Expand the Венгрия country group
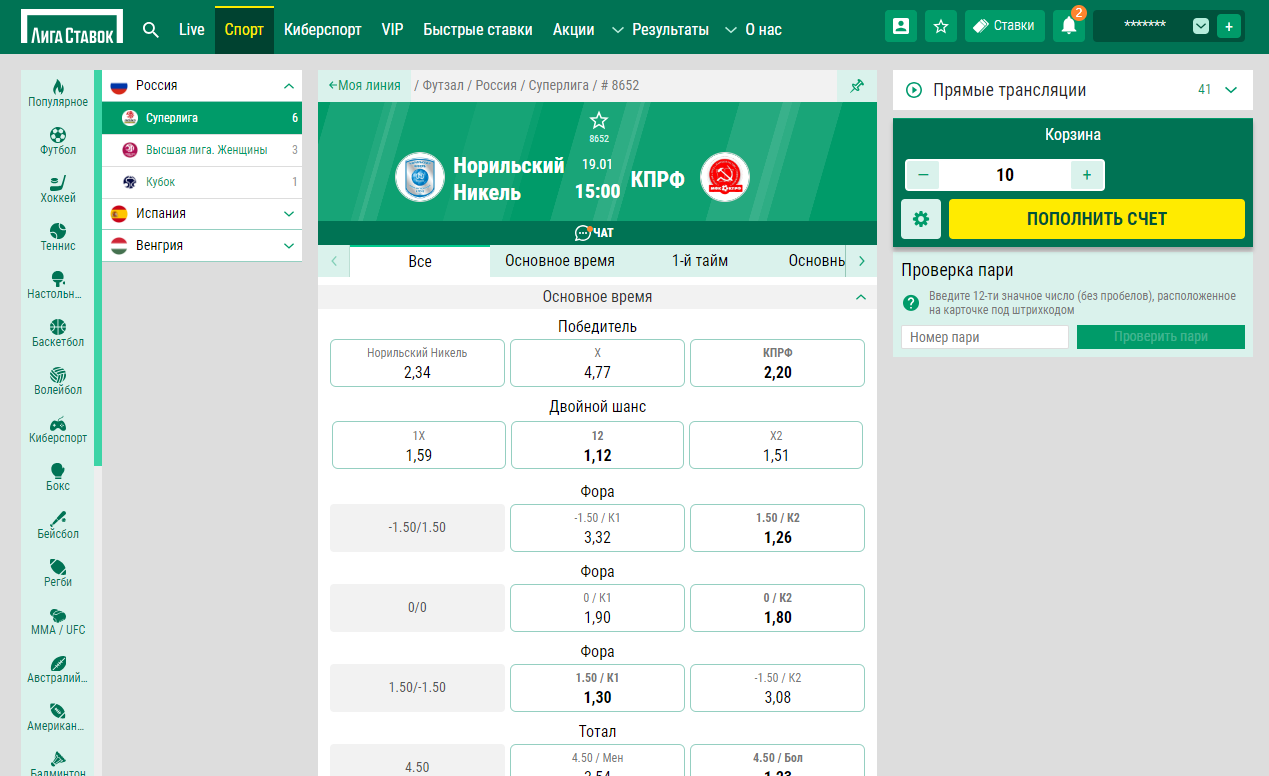The height and width of the screenshot is (776, 1269). coord(289,246)
